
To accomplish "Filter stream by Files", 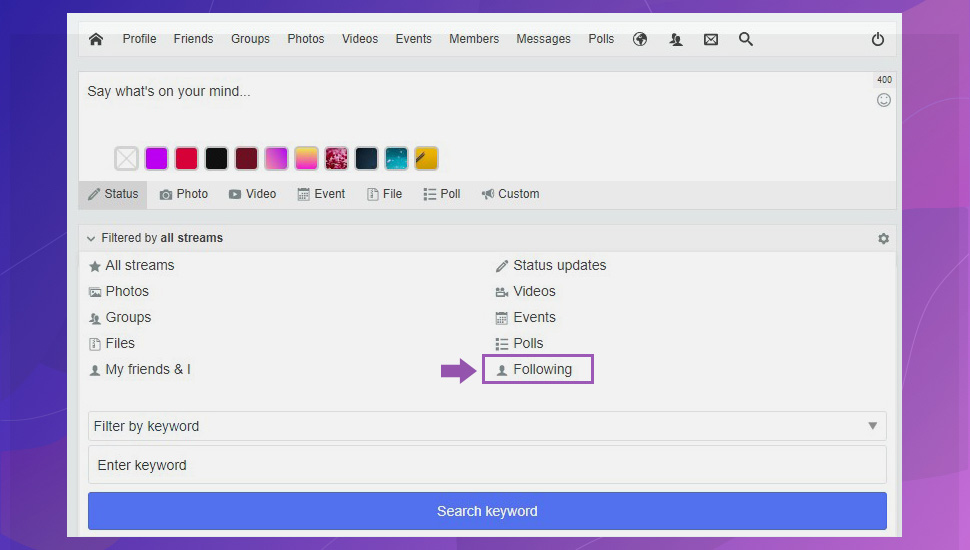I will 111,343.
